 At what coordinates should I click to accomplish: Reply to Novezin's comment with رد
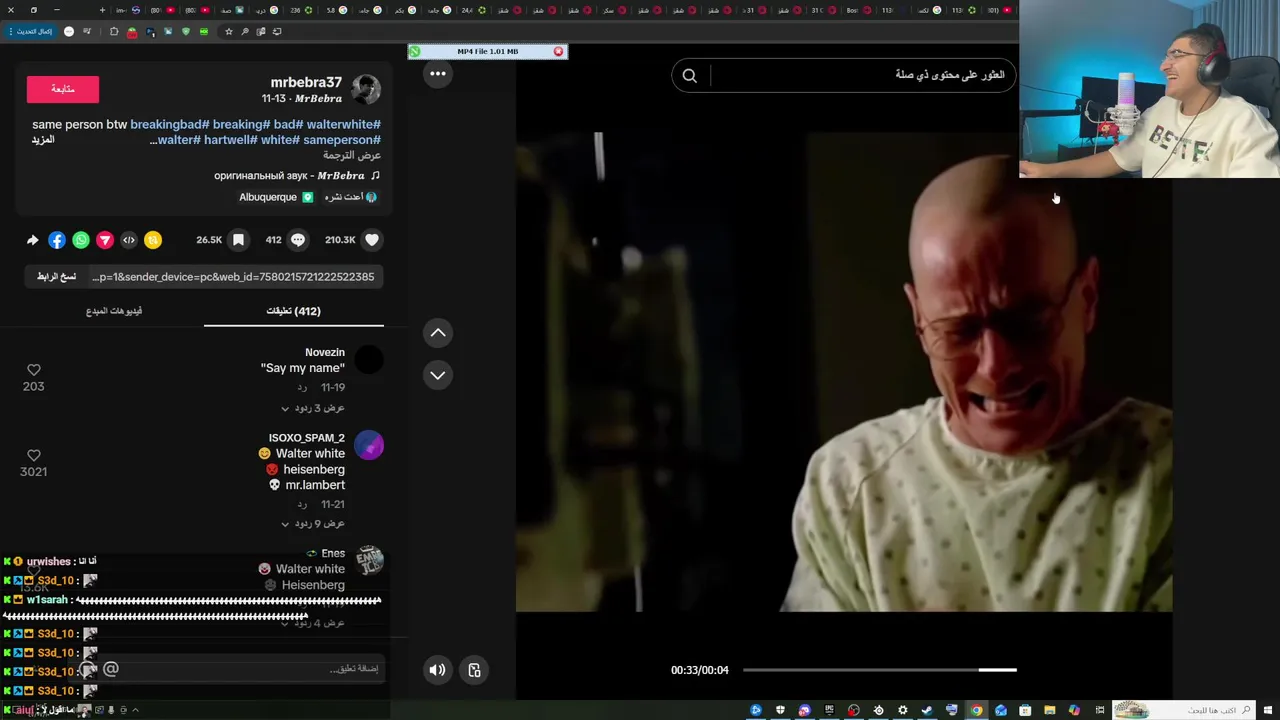[x=302, y=387]
